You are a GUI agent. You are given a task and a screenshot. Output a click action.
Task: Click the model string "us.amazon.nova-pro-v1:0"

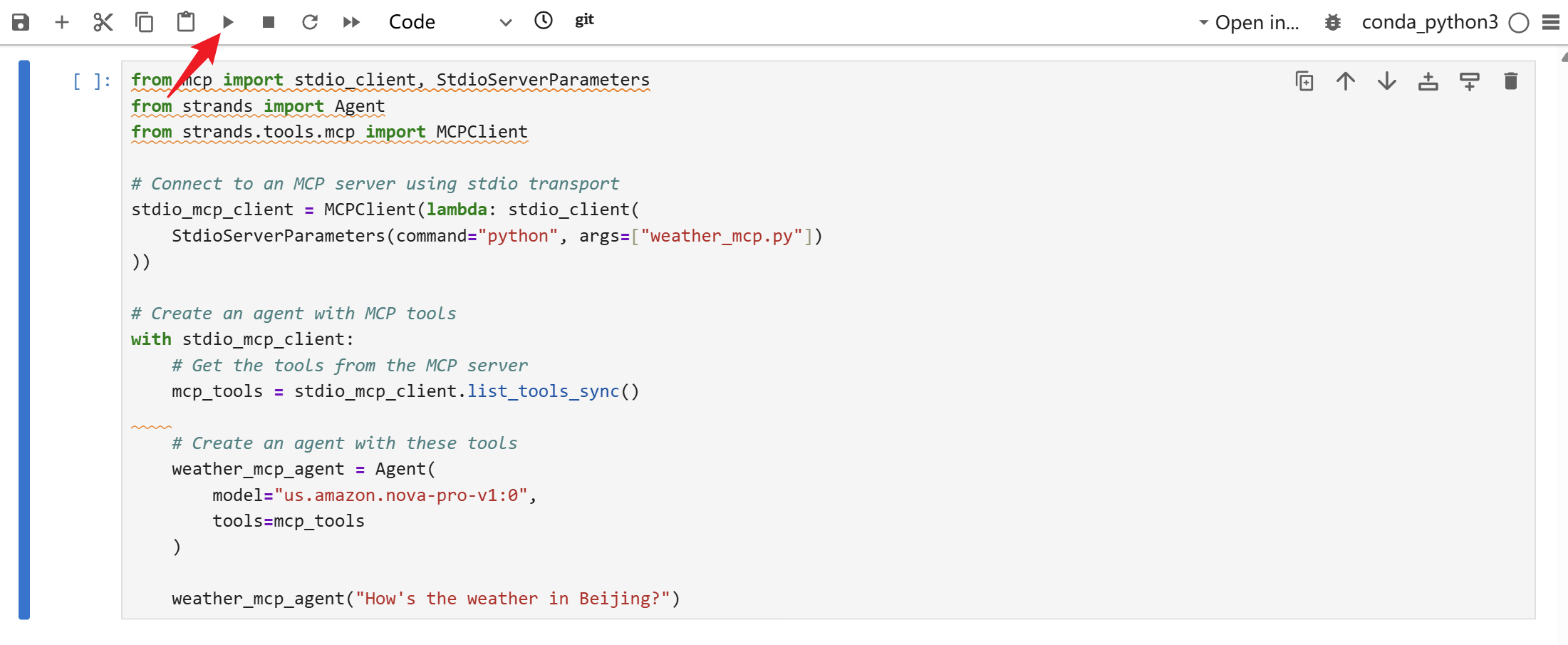[401, 495]
